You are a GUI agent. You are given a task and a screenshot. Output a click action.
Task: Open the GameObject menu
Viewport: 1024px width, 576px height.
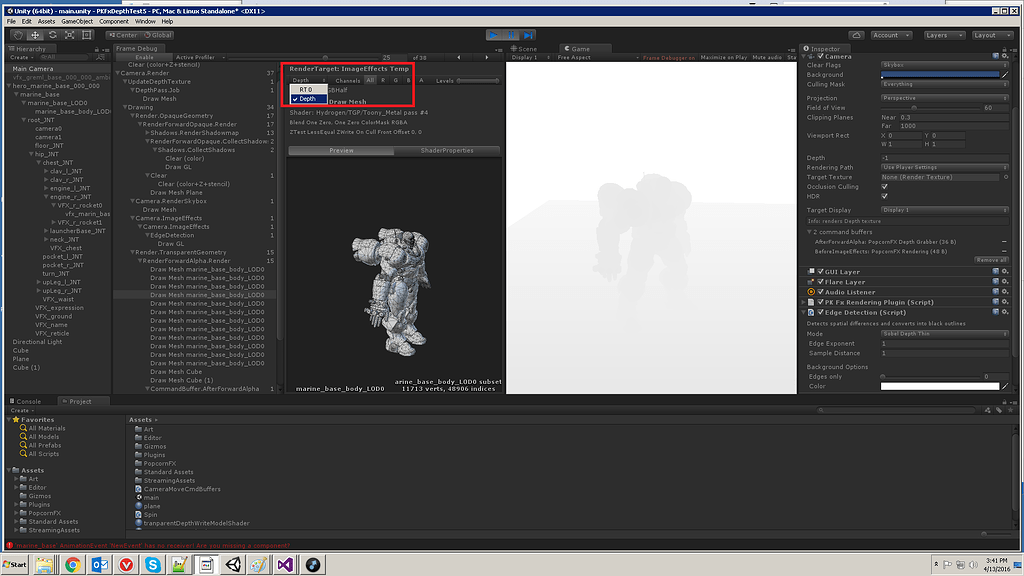76,20
